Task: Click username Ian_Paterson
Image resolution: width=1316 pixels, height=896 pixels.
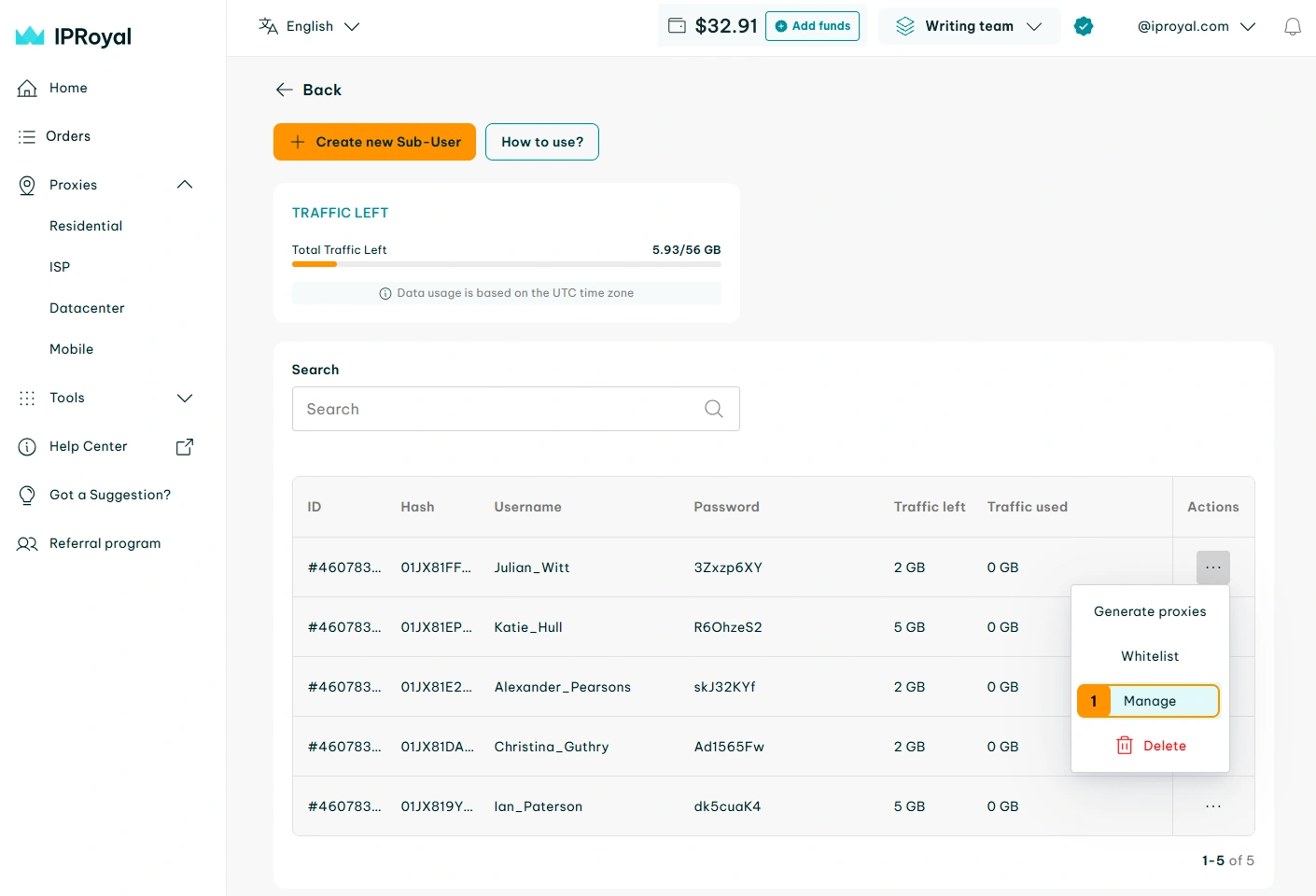Action: click(539, 806)
